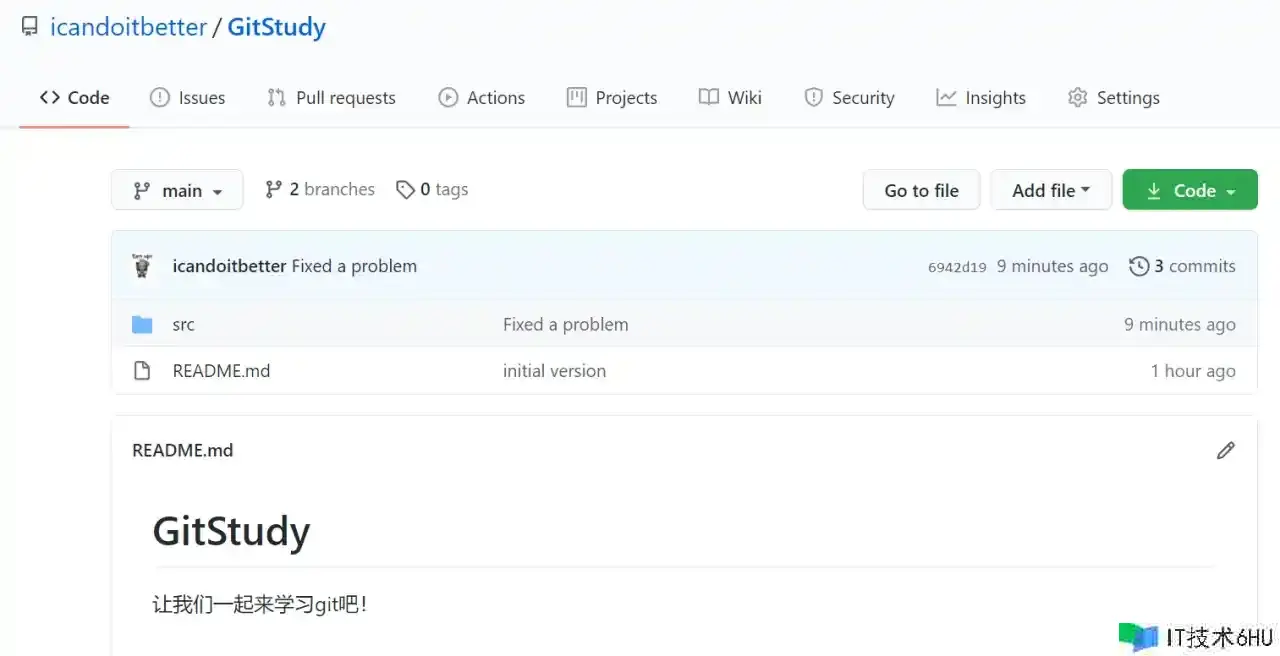Click the Wiki book icon
This screenshot has width=1280, height=656.
[708, 97]
